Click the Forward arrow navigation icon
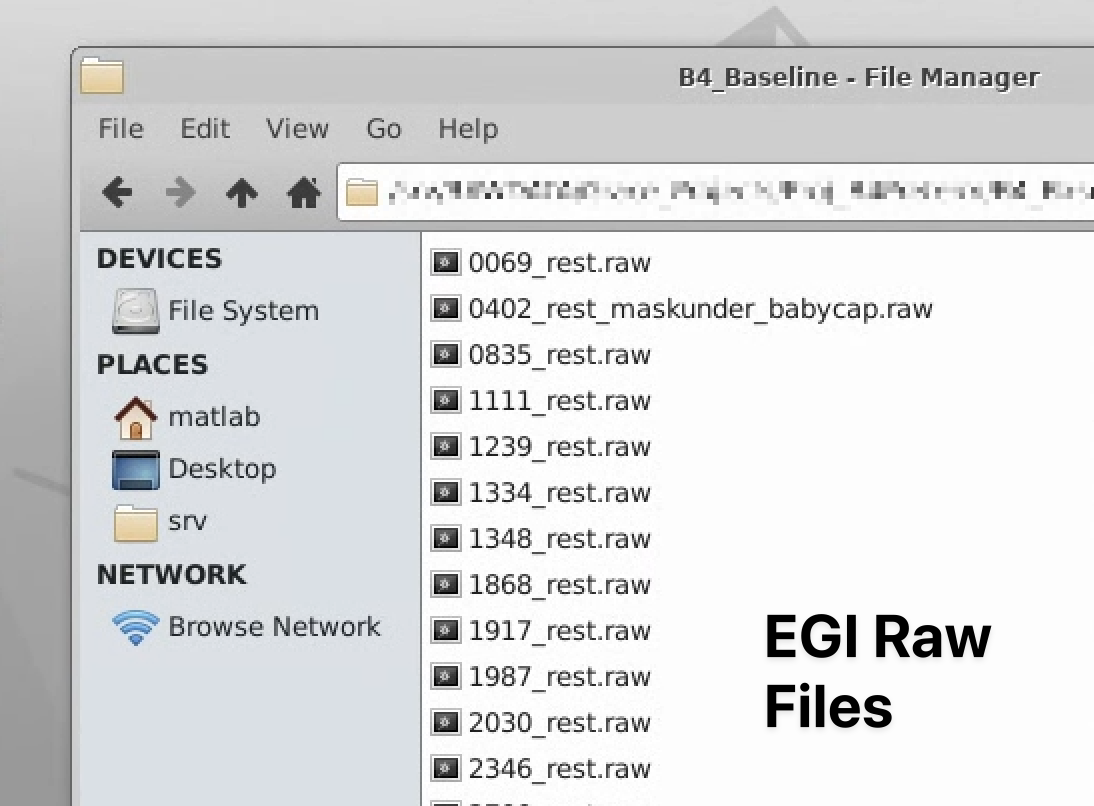This screenshot has height=806, width=1094. (x=180, y=192)
